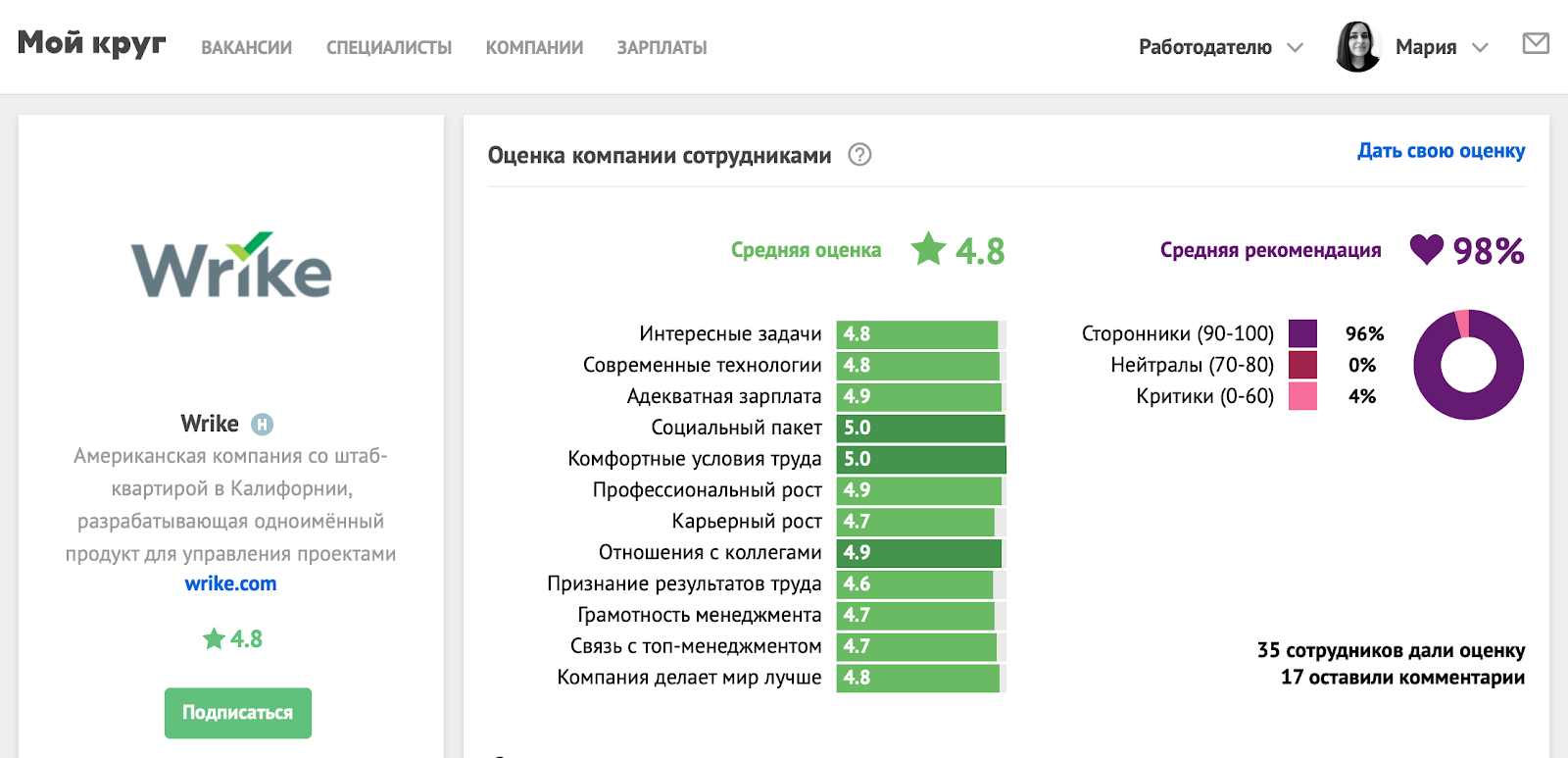
Task: Click the question mark help icon
Action: click(859, 155)
